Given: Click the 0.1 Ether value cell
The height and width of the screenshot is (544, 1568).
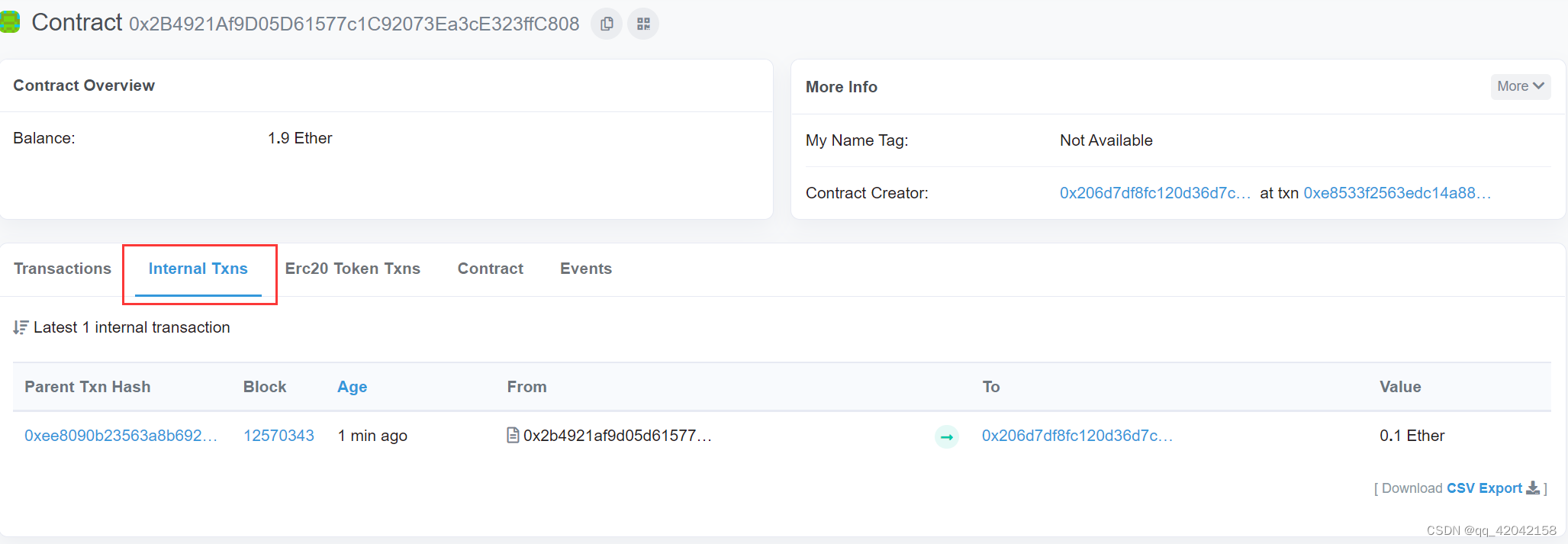Looking at the screenshot, I should pyautogui.click(x=1412, y=436).
